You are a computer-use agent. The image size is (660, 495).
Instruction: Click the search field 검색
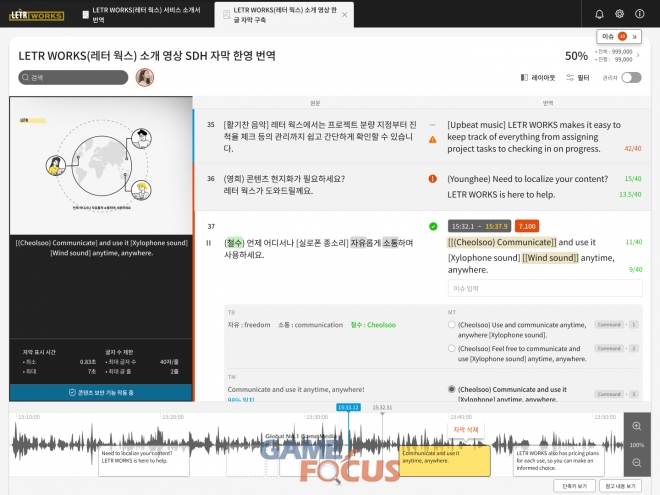[73, 77]
